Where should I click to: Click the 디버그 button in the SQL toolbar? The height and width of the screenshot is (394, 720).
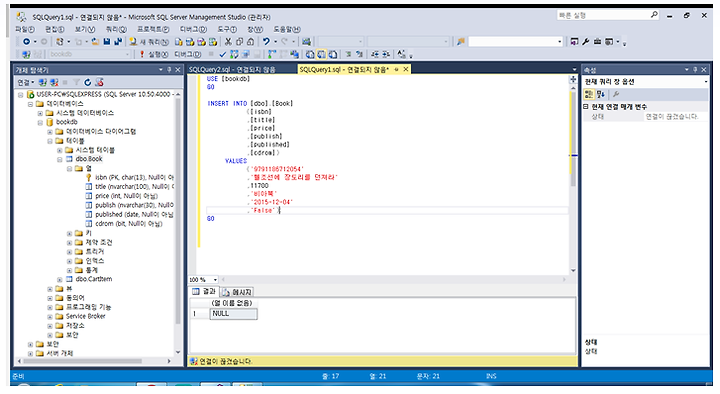coord(187,54)
